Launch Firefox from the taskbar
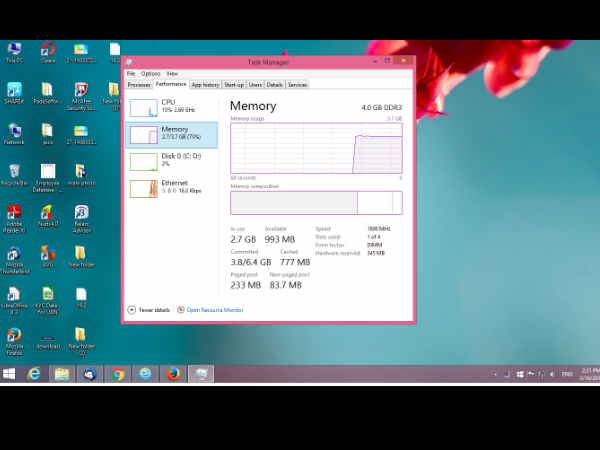The width and height of the screenshot is (600, 450). pos(173,374)
